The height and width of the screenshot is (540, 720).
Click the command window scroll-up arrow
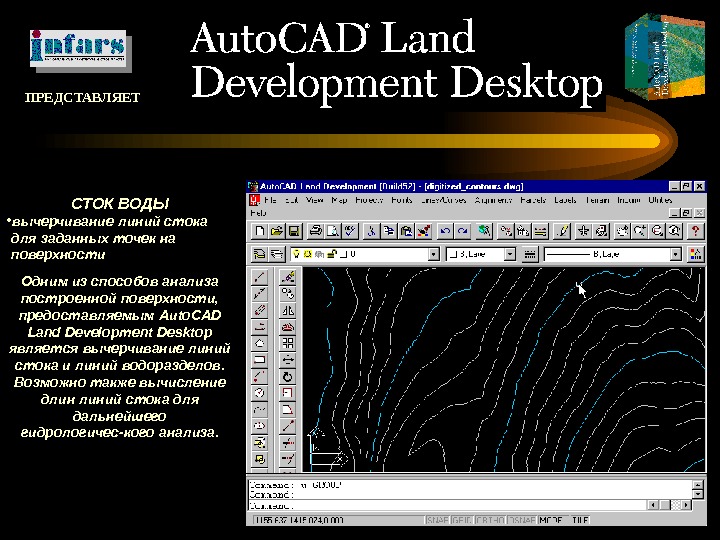click(698, 484)
